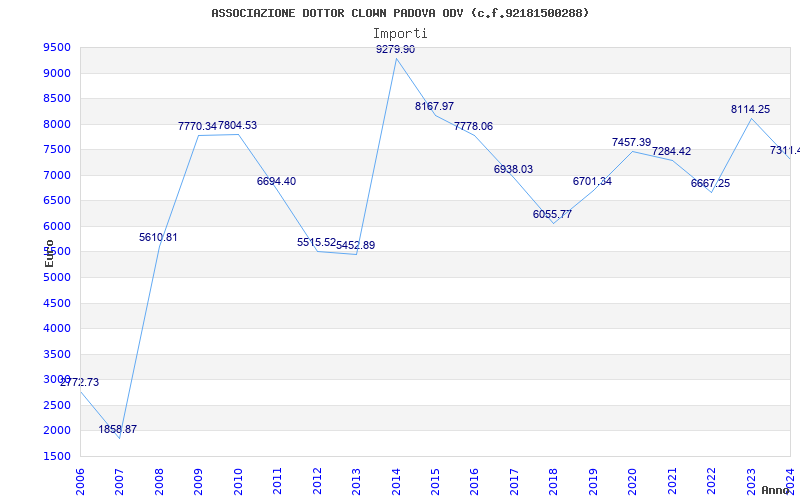Click the 7778.06 label
This screenshot has width=800, height=500.
[x=473, y=127]
